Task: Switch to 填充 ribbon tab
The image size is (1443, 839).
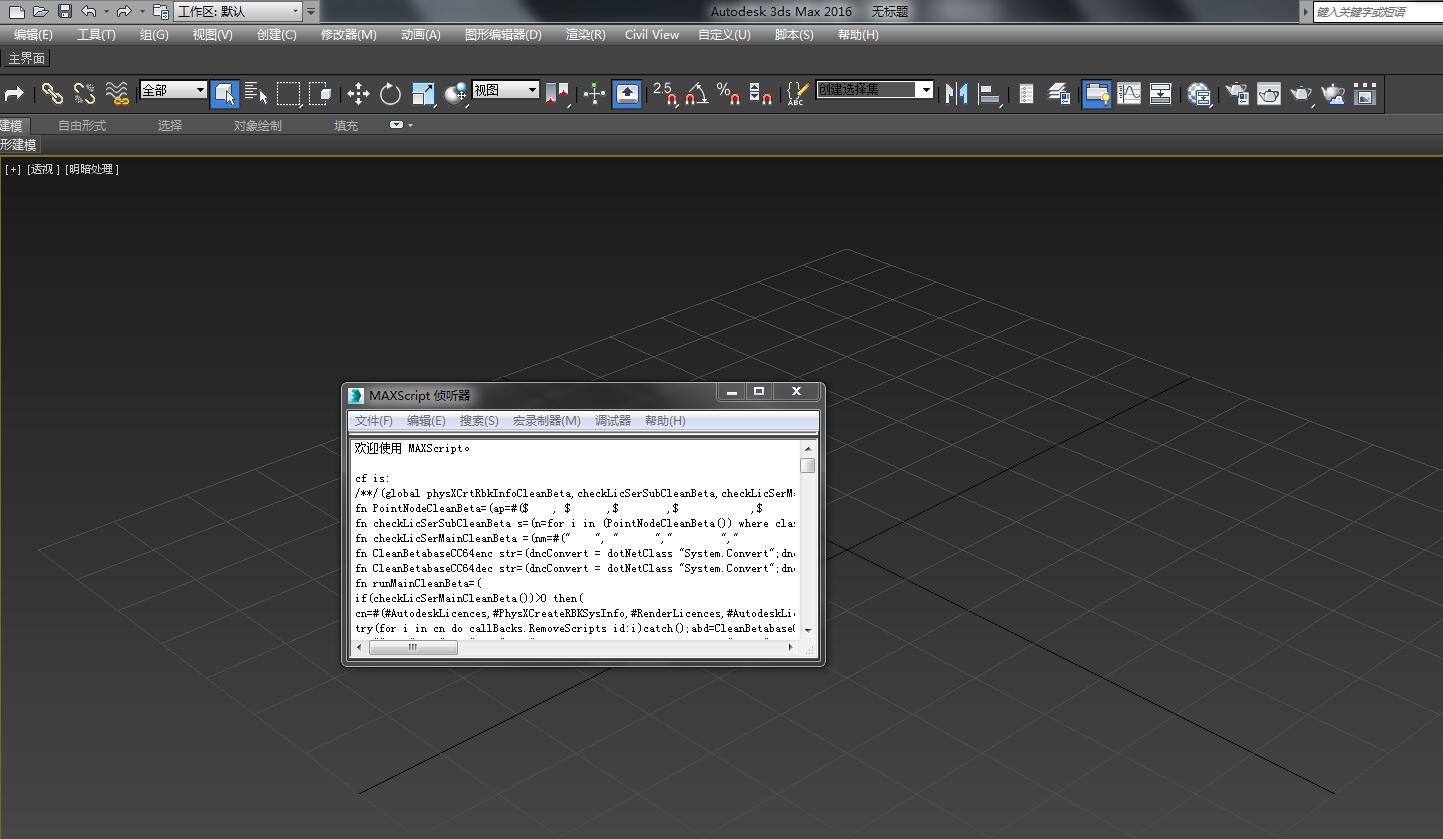Action: (346, 126)
